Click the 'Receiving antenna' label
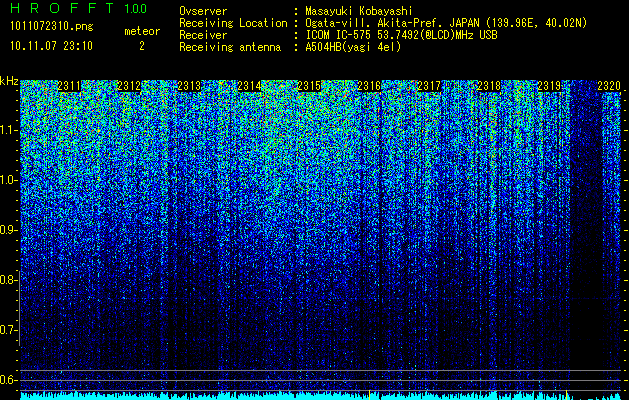 [x=230, y=47]
